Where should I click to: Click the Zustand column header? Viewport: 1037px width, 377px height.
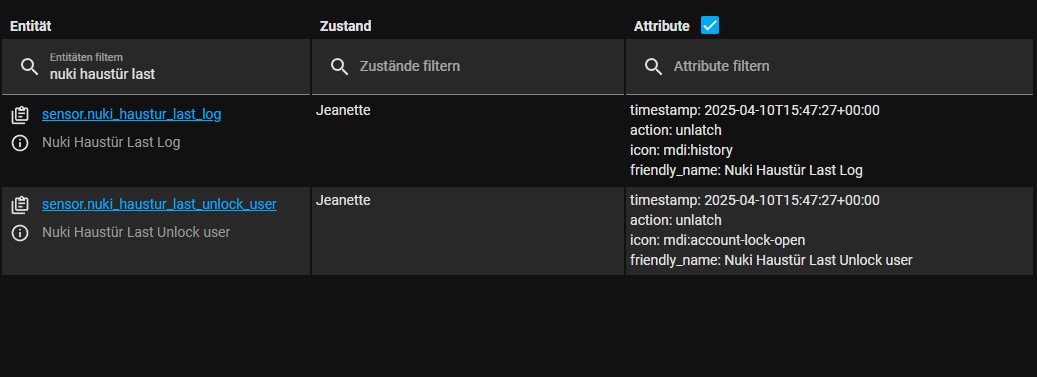coord(345,26)
